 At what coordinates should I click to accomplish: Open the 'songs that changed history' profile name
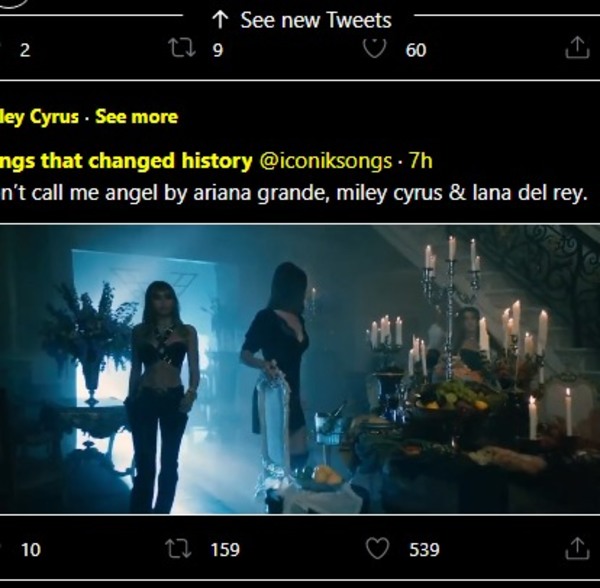125,160
